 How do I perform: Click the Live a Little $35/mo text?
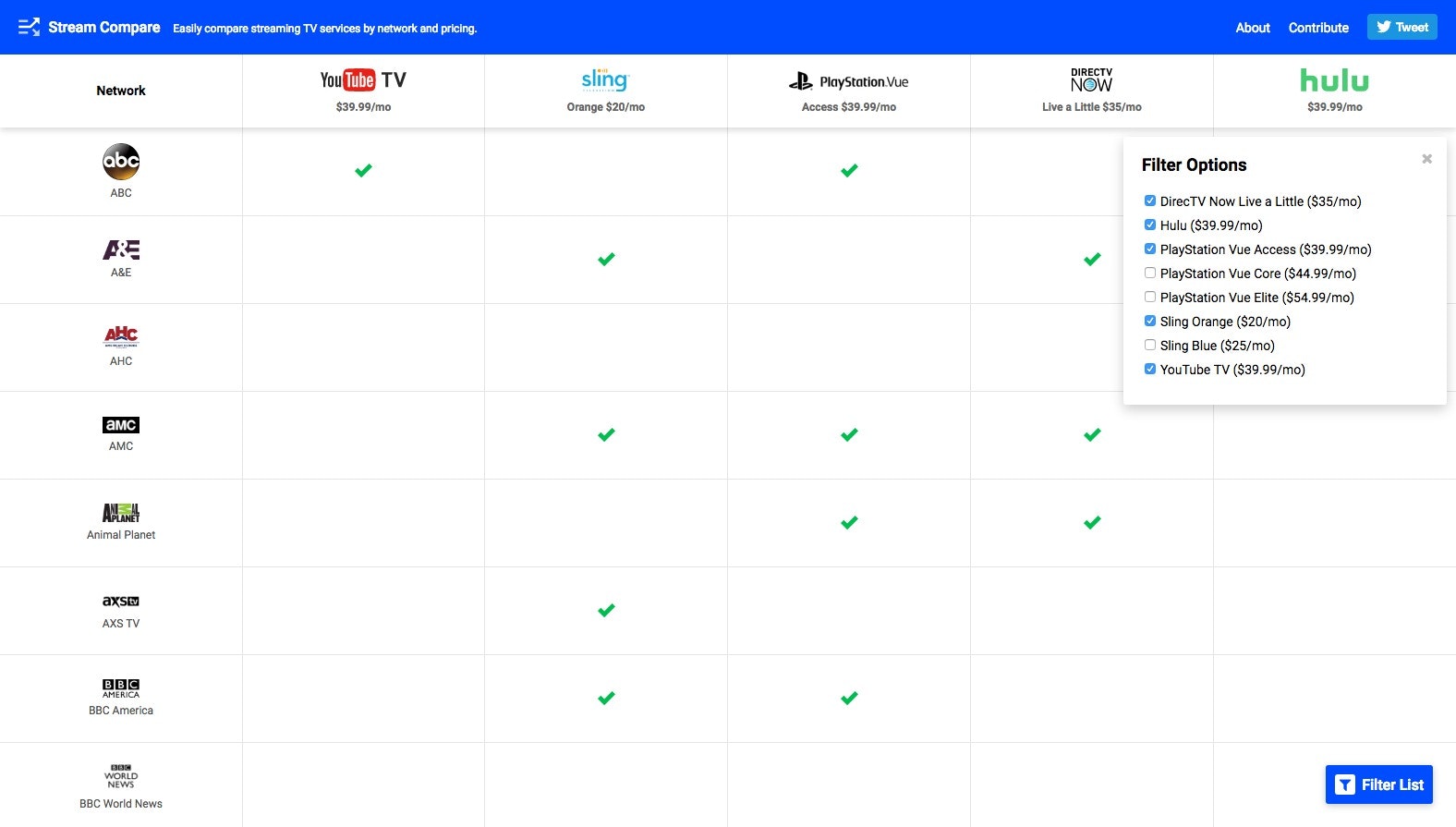coord(1091,107)
